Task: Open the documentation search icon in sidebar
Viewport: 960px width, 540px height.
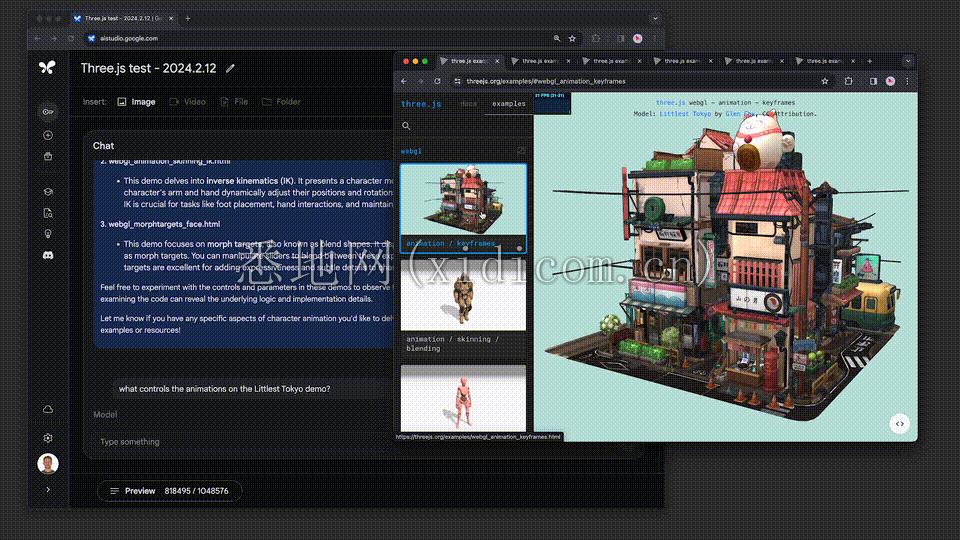Action: (x=48, y=212)
